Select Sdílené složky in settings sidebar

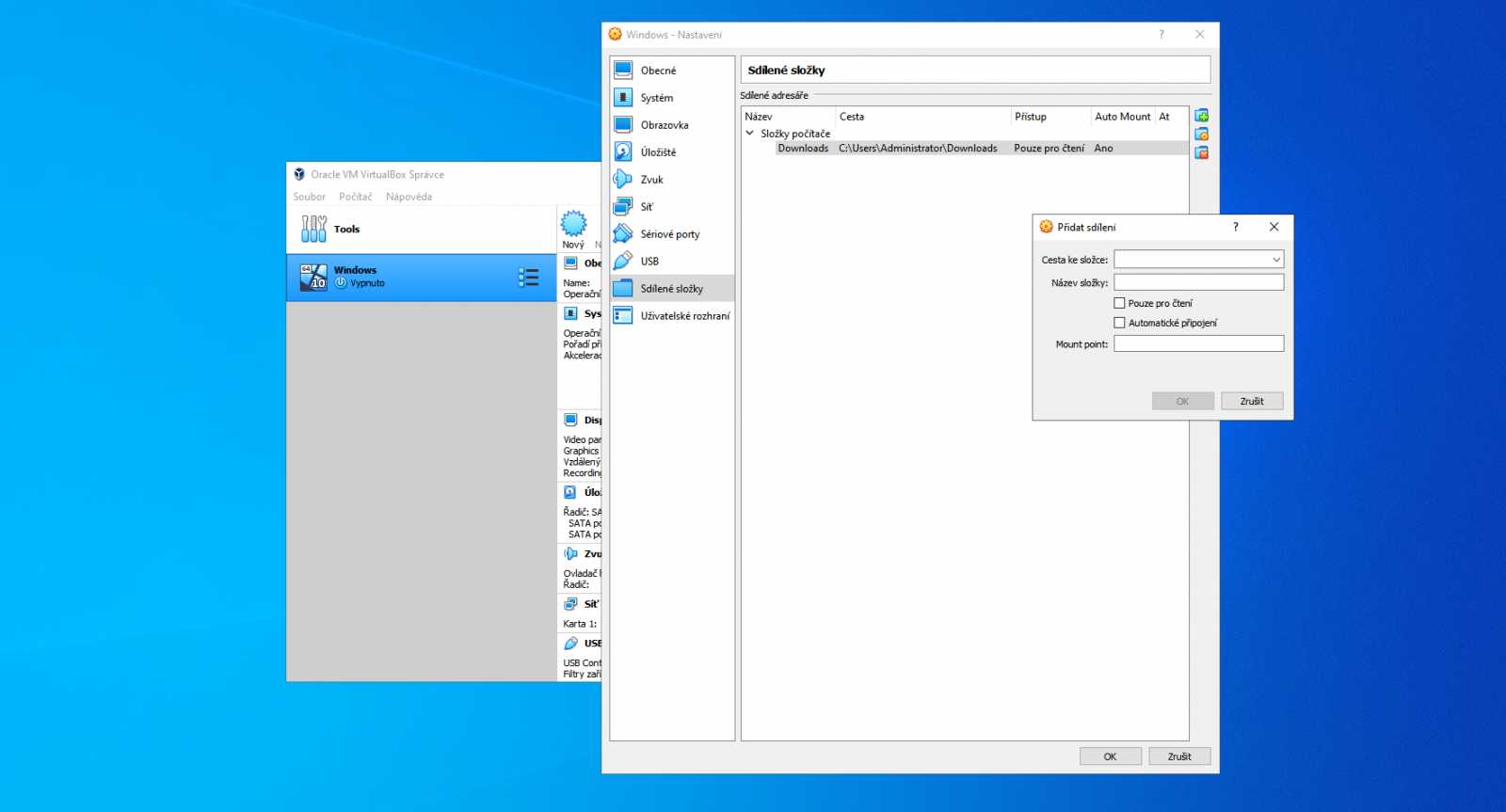coord(672,289)
